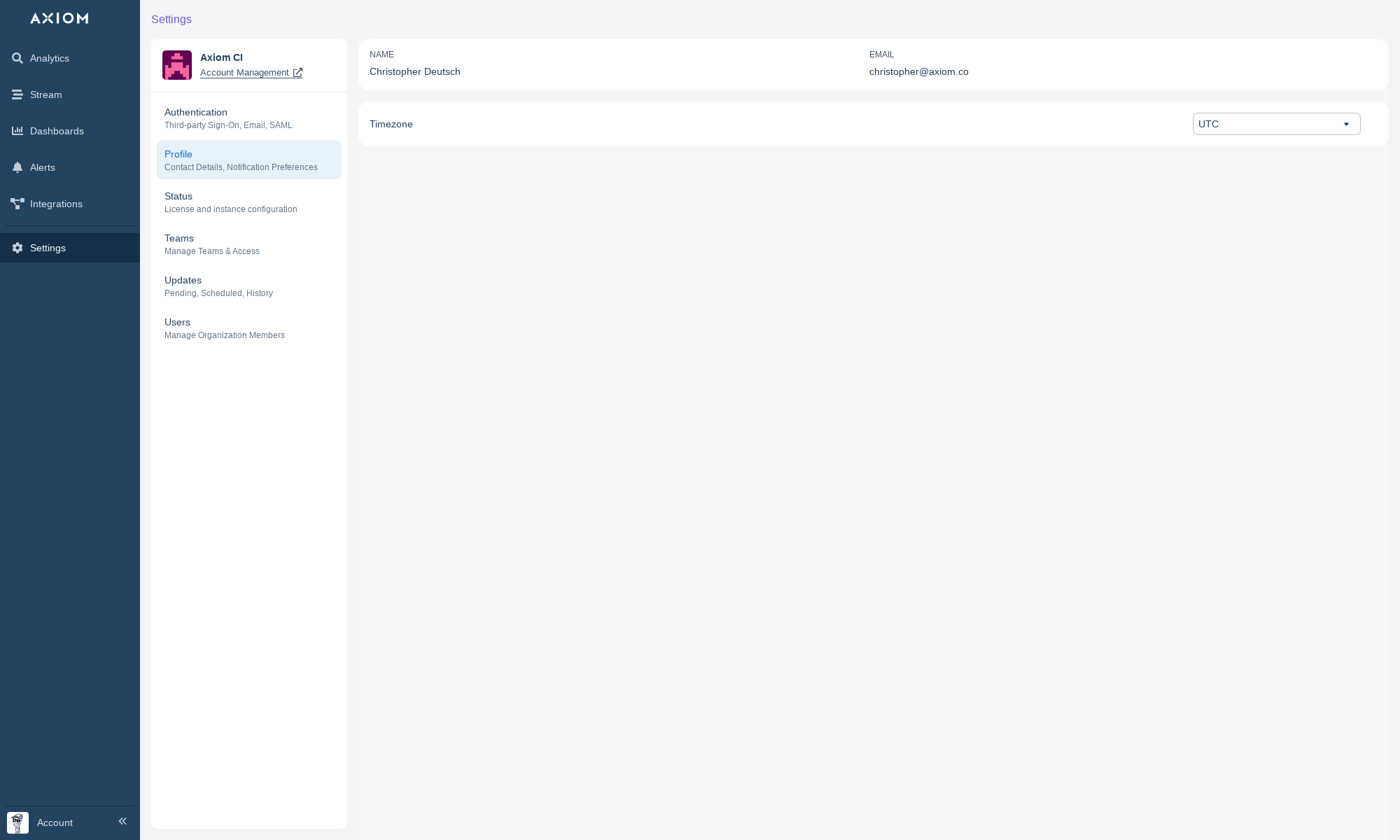This screenshot has height=840, width=1400.
Task: Click the Alerts bell icon
Action: click(17, 167)
